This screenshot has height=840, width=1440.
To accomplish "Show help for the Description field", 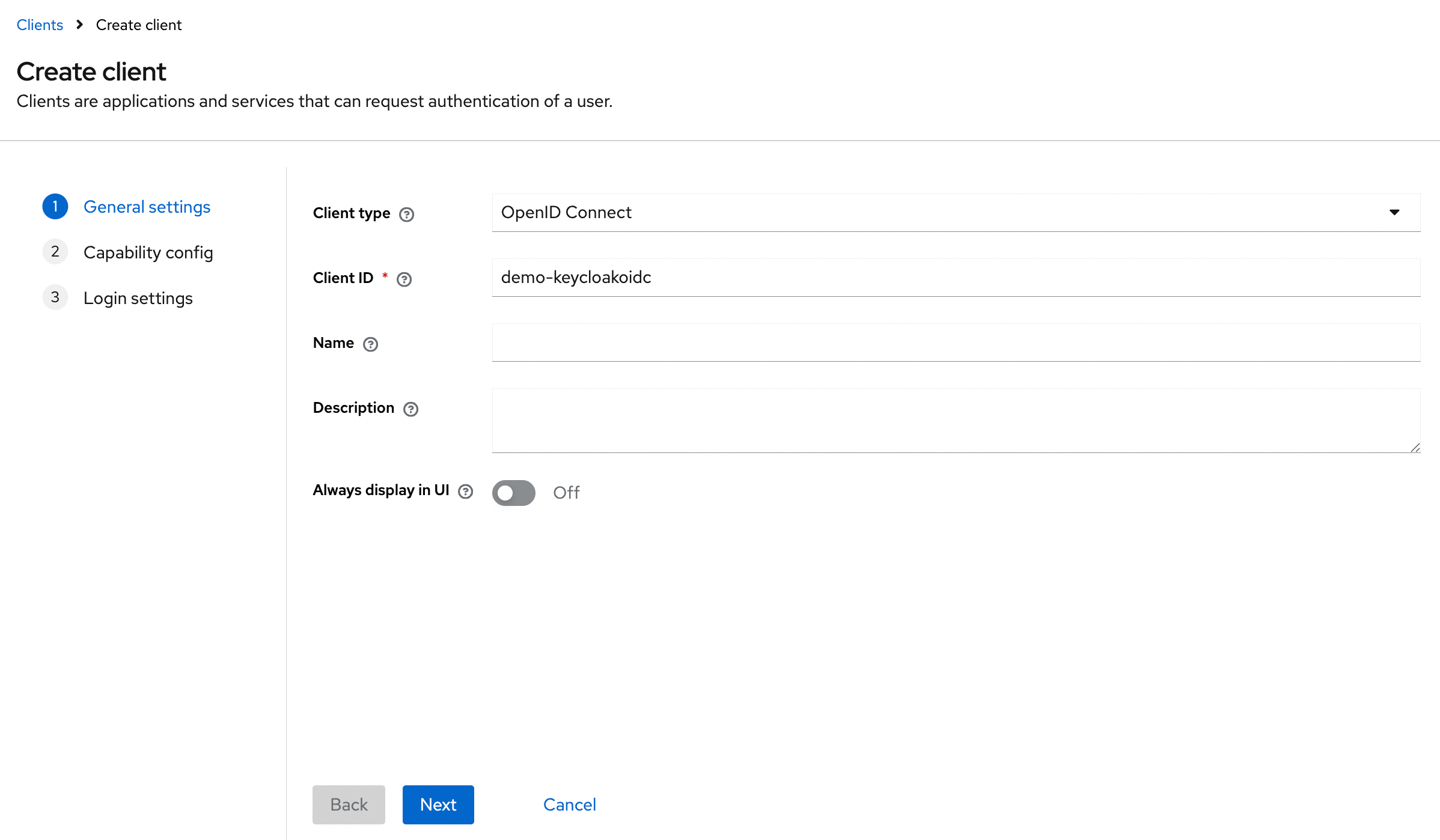I will click(x=411, y=409).
